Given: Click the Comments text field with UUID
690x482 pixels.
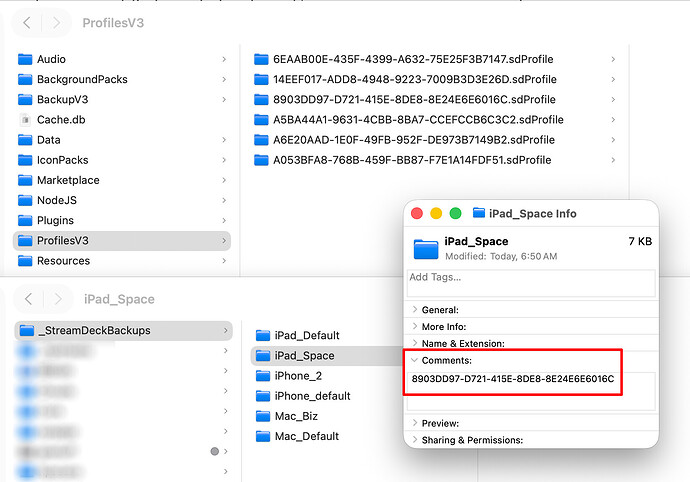Looking at the screenshot, I should point(531,391).
